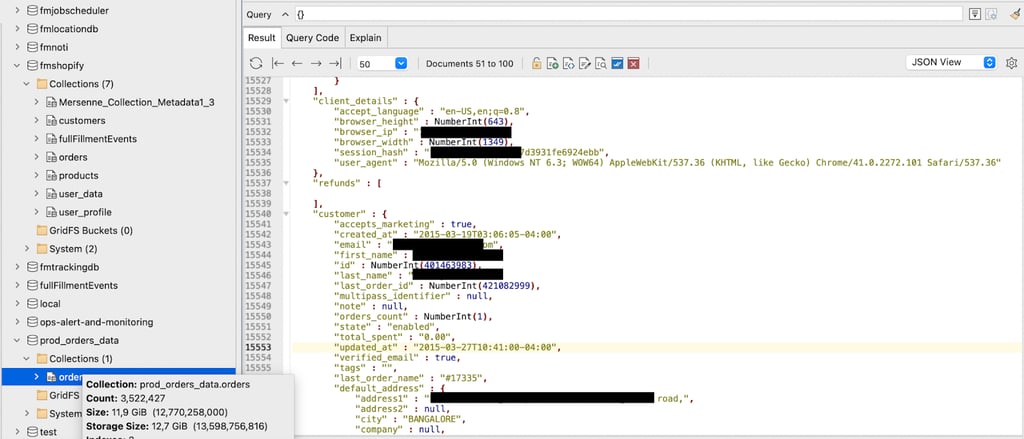Click the "last_order_name" : "#17335" line
Viewport: 1024px width, 439px height.
(410, 378)
